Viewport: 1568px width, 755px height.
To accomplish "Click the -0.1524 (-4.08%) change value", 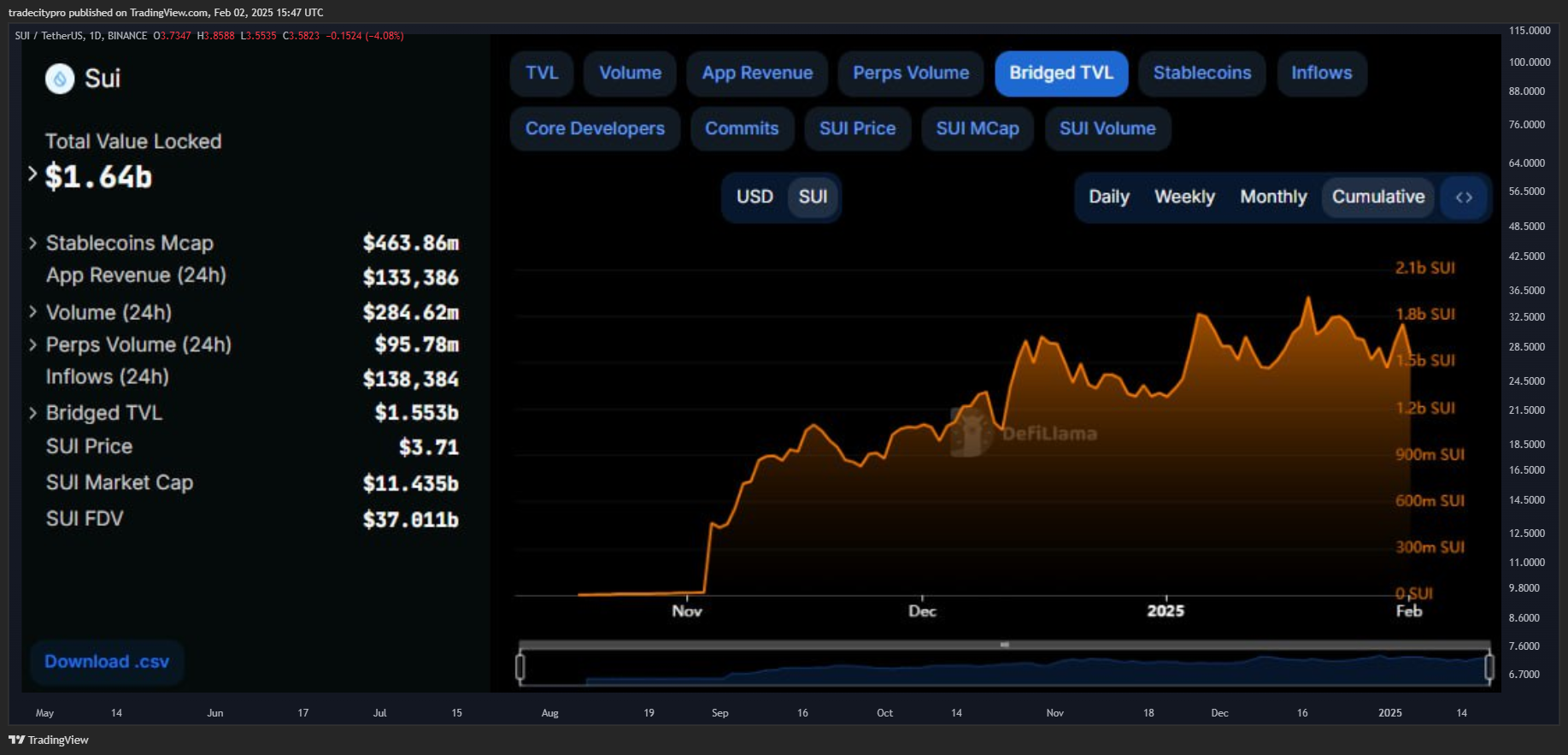I will click(x=365, y=36).
